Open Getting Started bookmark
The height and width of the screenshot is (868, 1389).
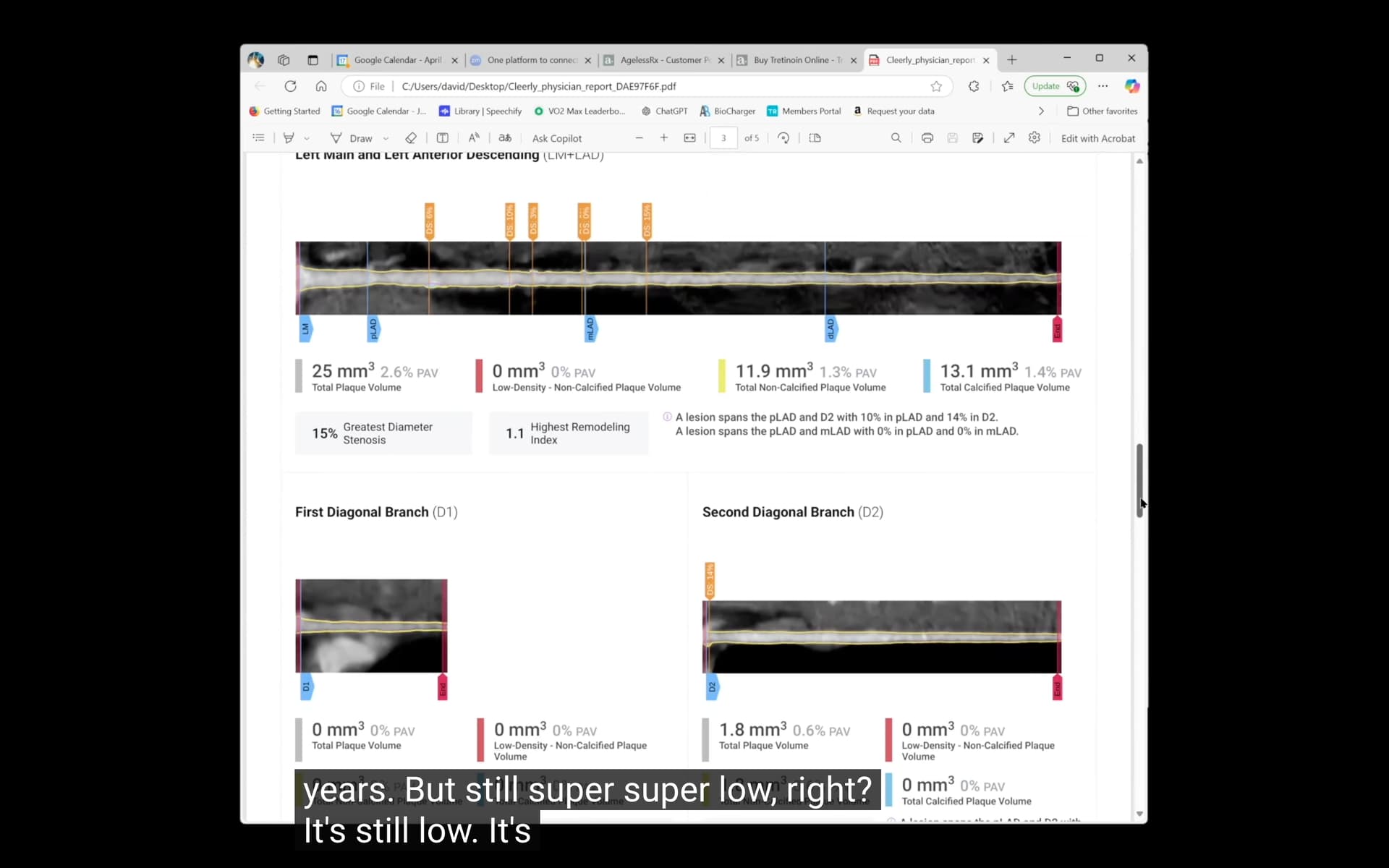click(x=284, y=111)
